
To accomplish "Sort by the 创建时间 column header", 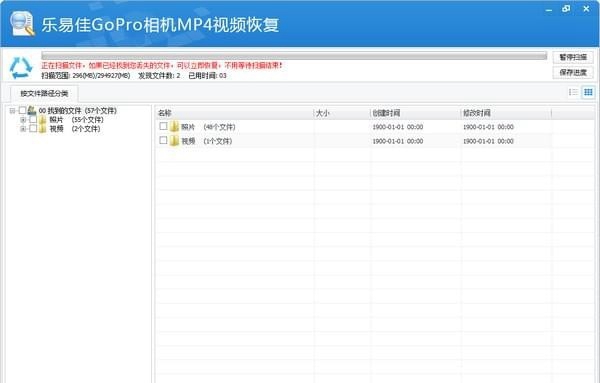I will (x=415, y=113).
